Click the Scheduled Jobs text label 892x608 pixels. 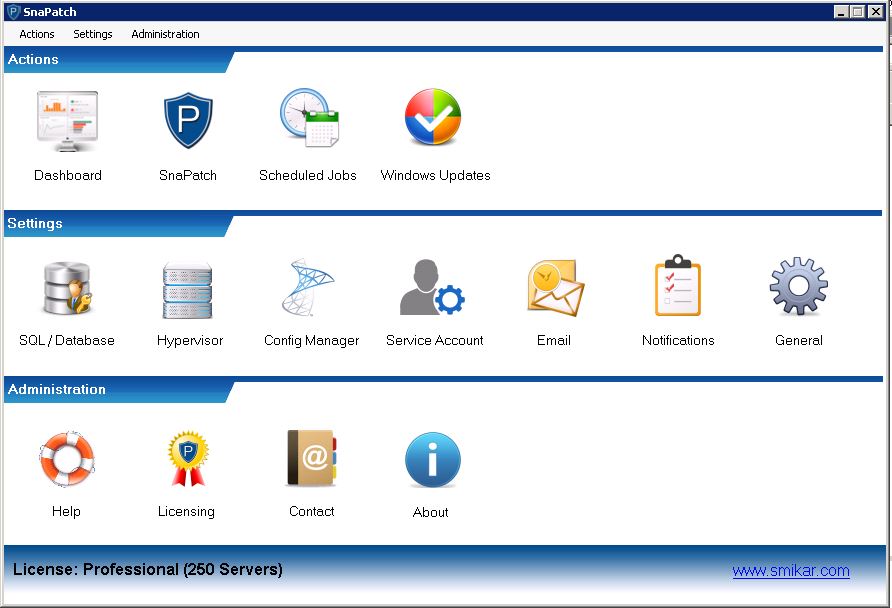pos(308,175)
